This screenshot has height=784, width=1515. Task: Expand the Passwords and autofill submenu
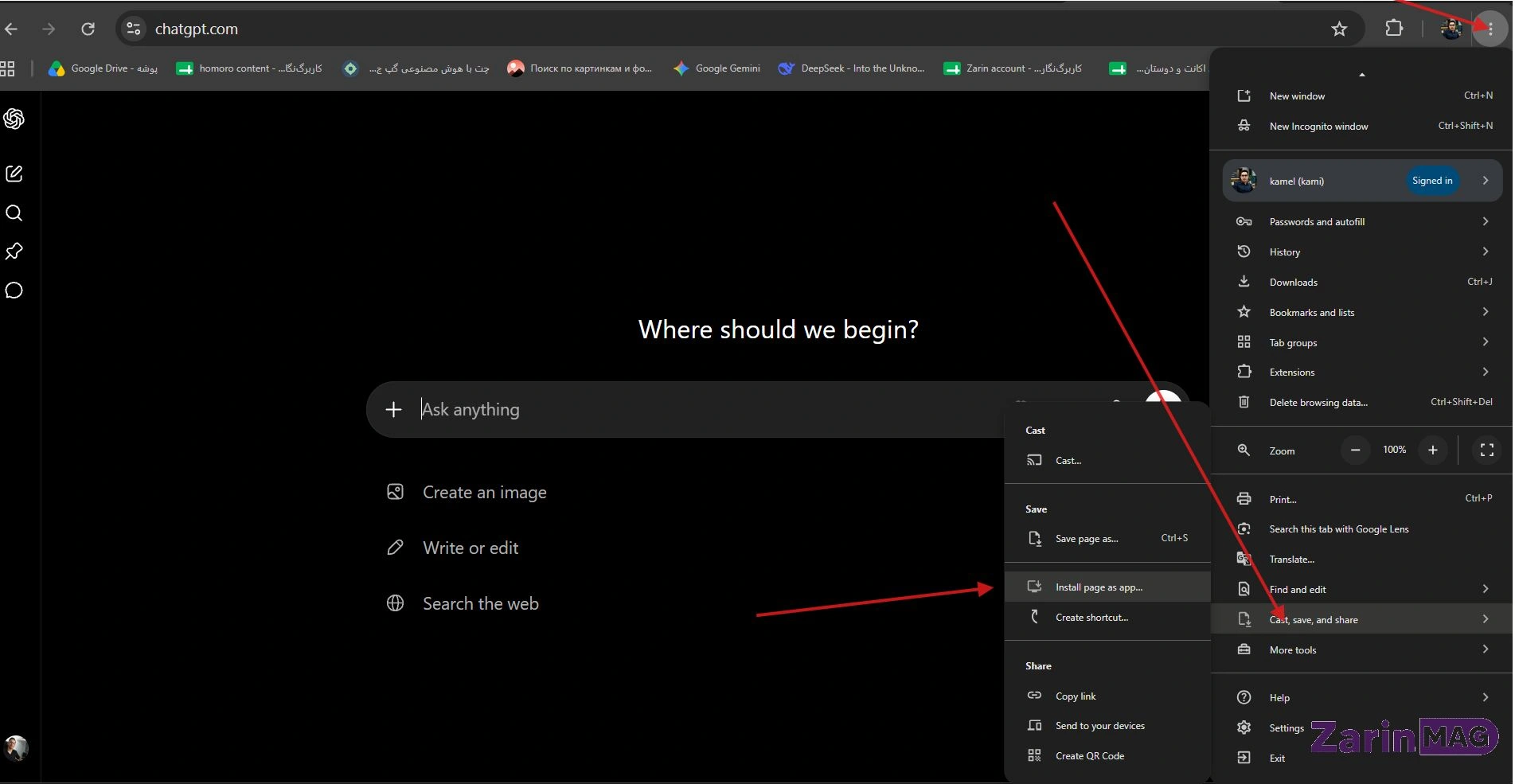tap(1362, 222)
